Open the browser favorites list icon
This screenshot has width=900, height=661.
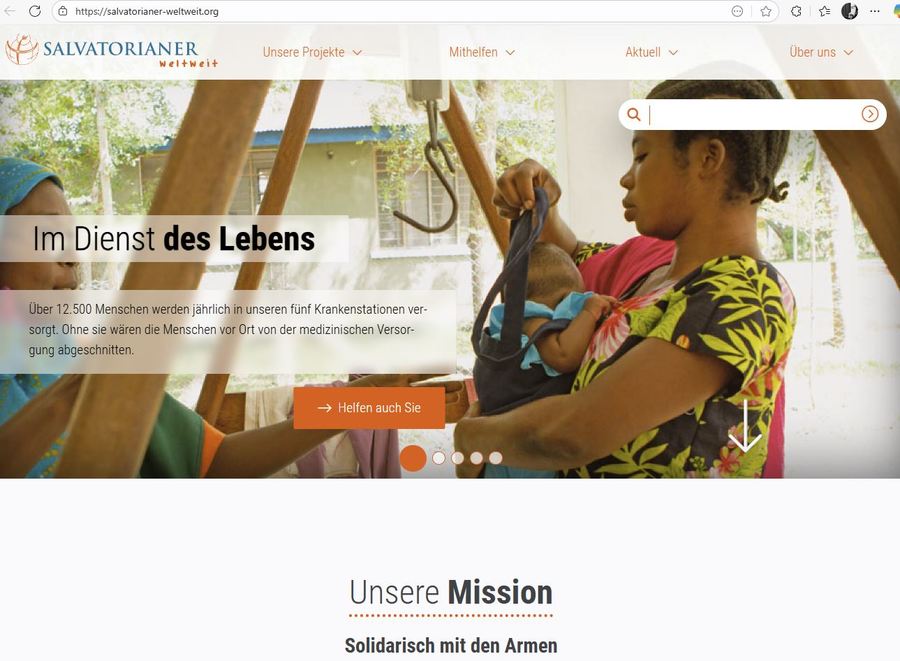[x=825, y=11]
